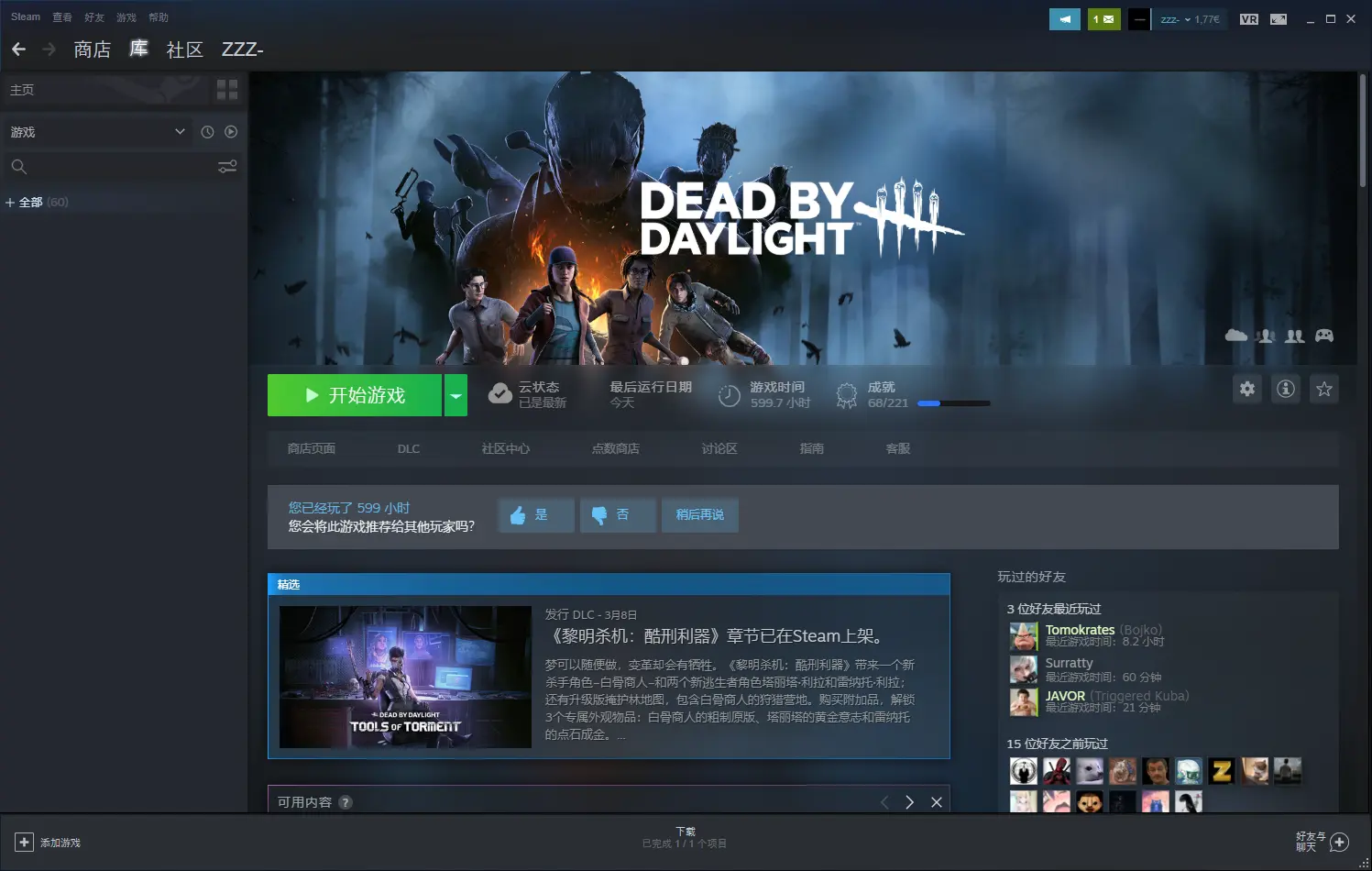The image size is (1372, 871).
Task: Click the green 开始游戏 play button
Action: [355, 395]
